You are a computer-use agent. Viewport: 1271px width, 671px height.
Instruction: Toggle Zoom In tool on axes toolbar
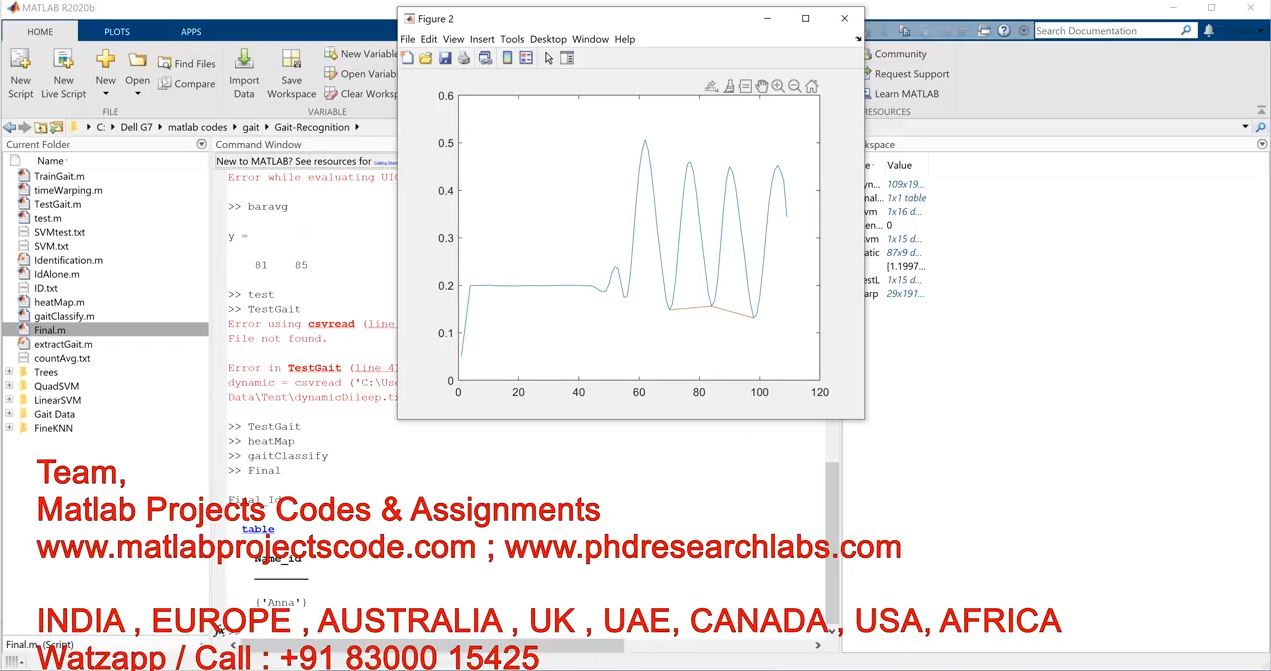(778, 86)
